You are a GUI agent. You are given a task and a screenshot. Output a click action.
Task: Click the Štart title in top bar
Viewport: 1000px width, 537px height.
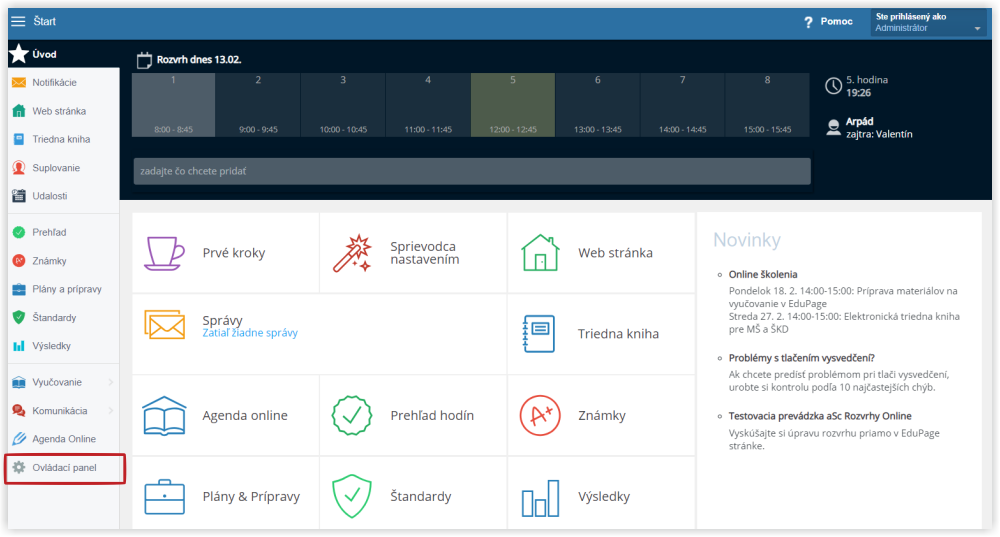(x=45, y=21)
